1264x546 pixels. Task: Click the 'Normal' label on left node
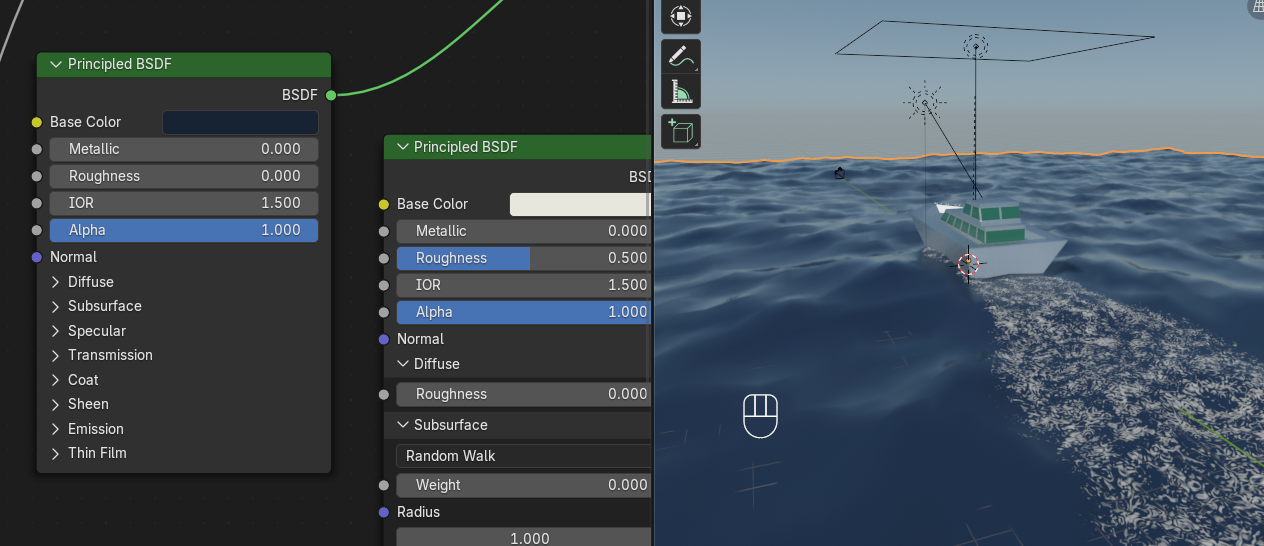[73, 257]
